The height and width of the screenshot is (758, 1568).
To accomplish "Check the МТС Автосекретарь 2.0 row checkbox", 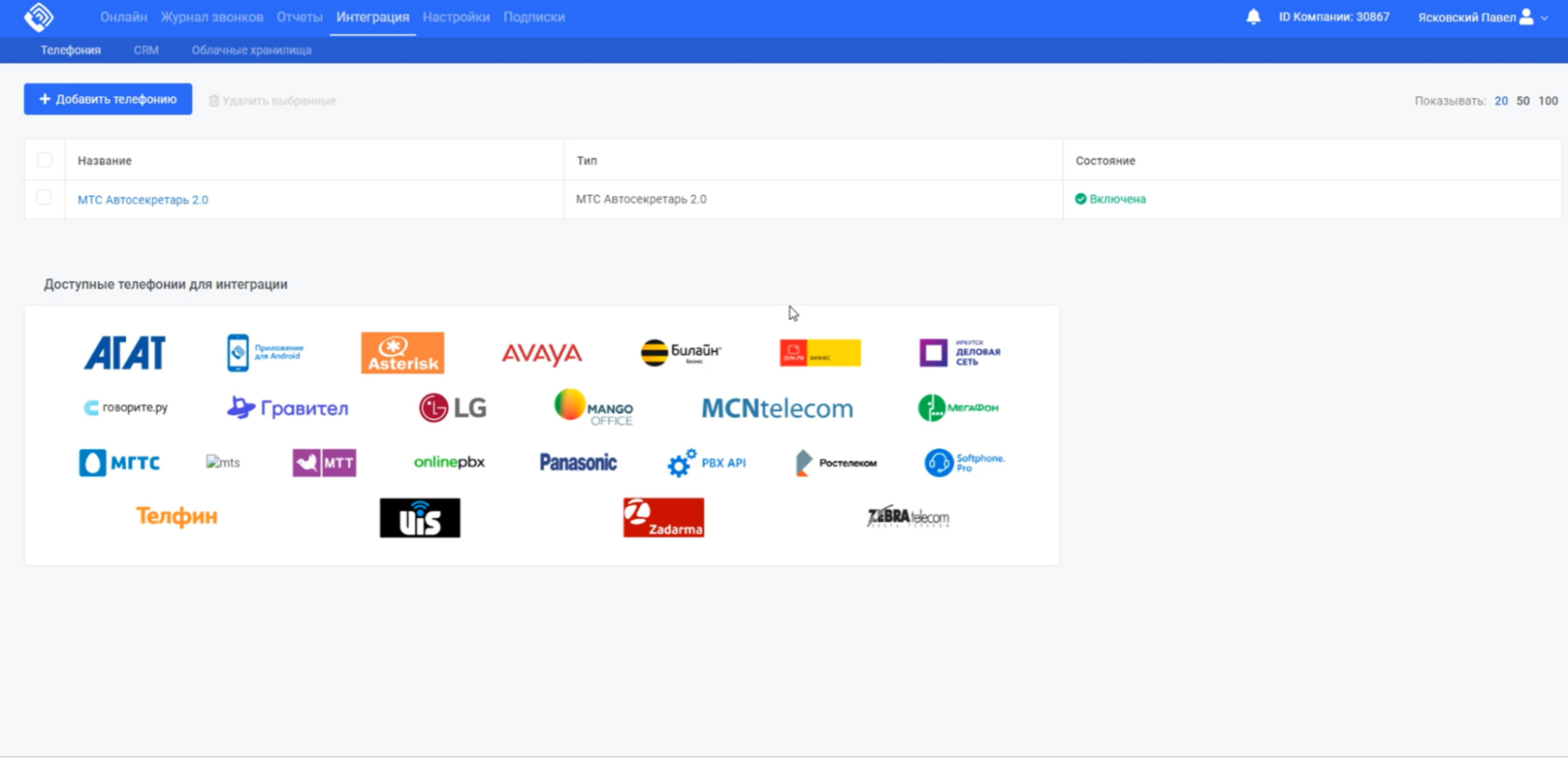I will 44,198.
